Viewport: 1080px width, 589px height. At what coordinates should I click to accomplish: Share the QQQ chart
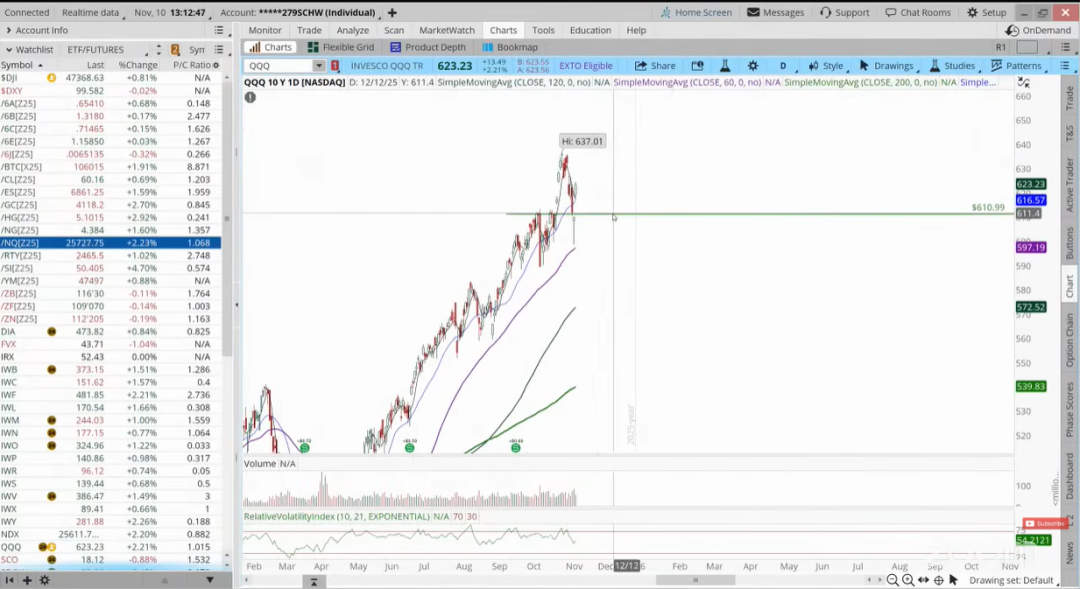point(655,65)
